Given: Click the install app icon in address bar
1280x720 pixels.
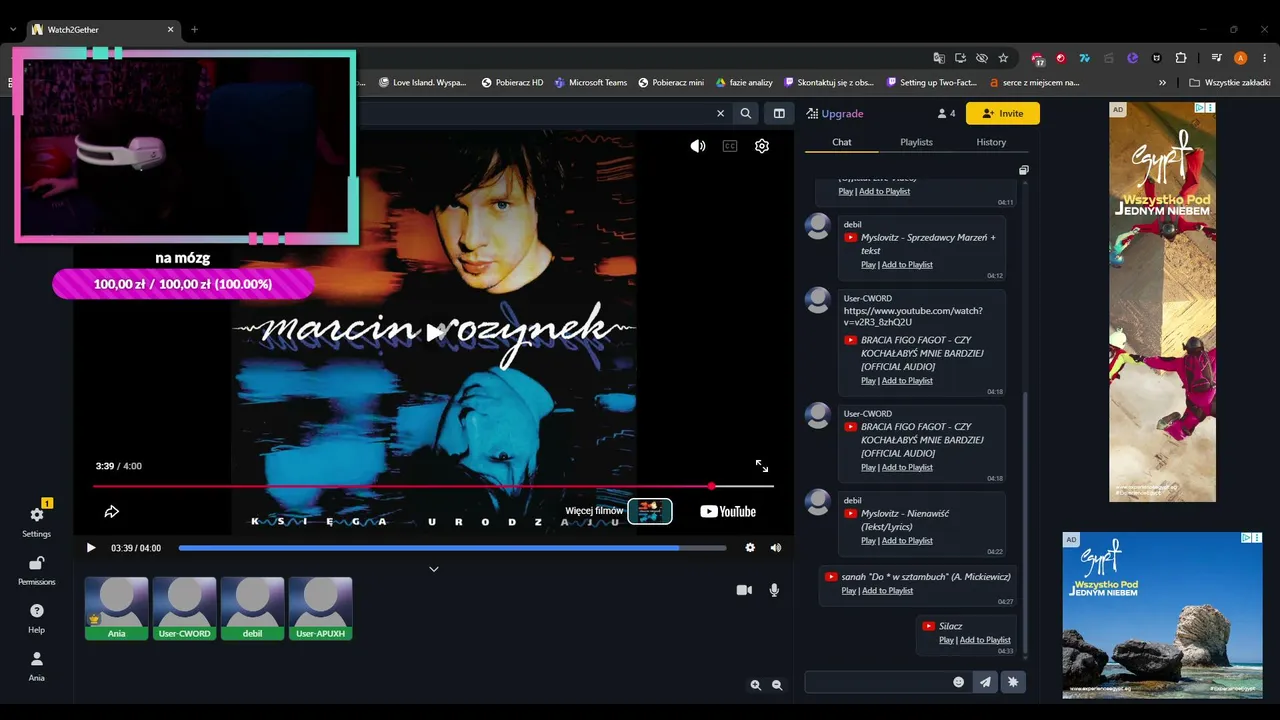Looking at the screenshot, I should [960, 58].
